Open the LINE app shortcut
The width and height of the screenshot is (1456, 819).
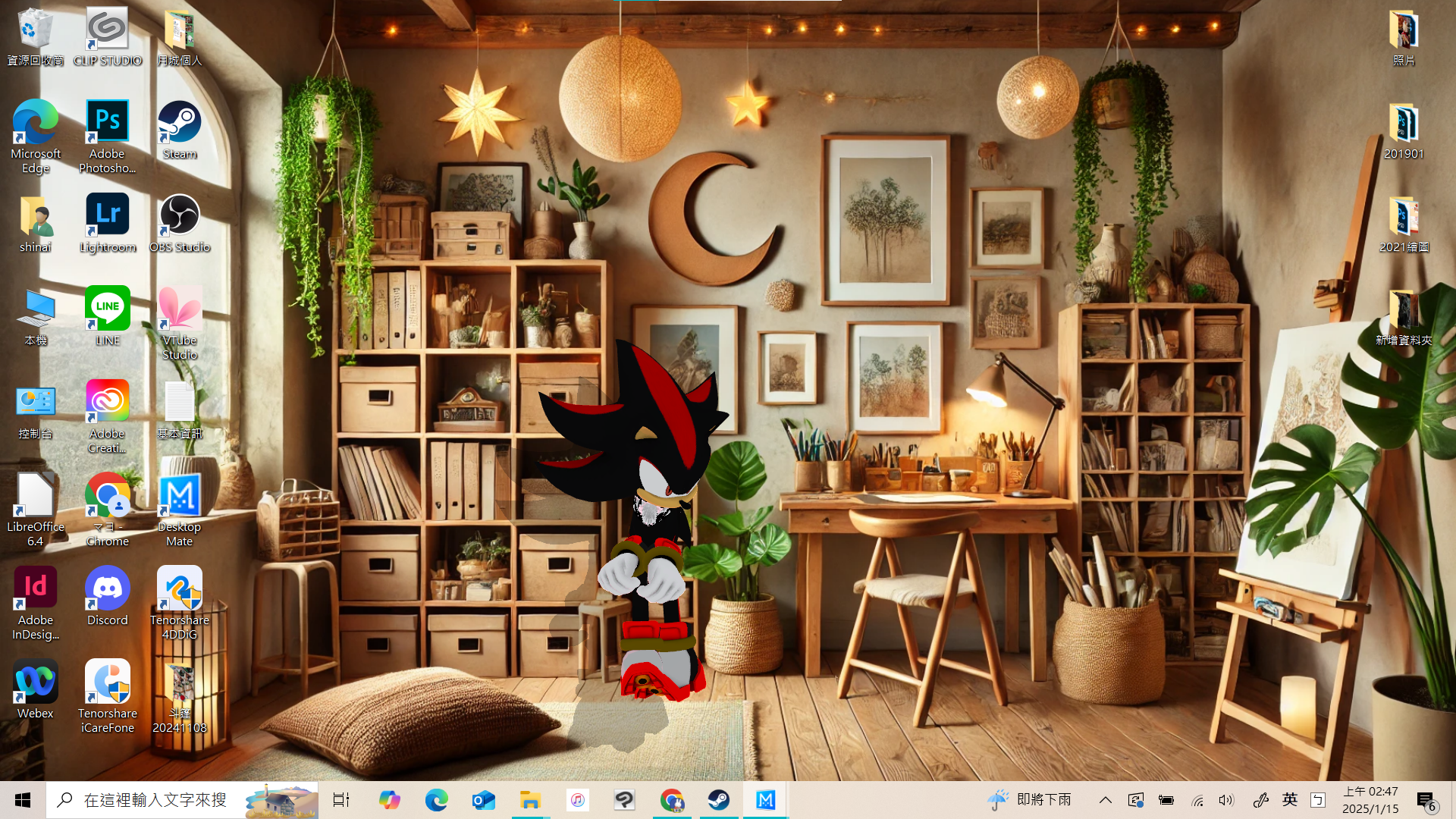pyautogui.click(x=107, y=317)
